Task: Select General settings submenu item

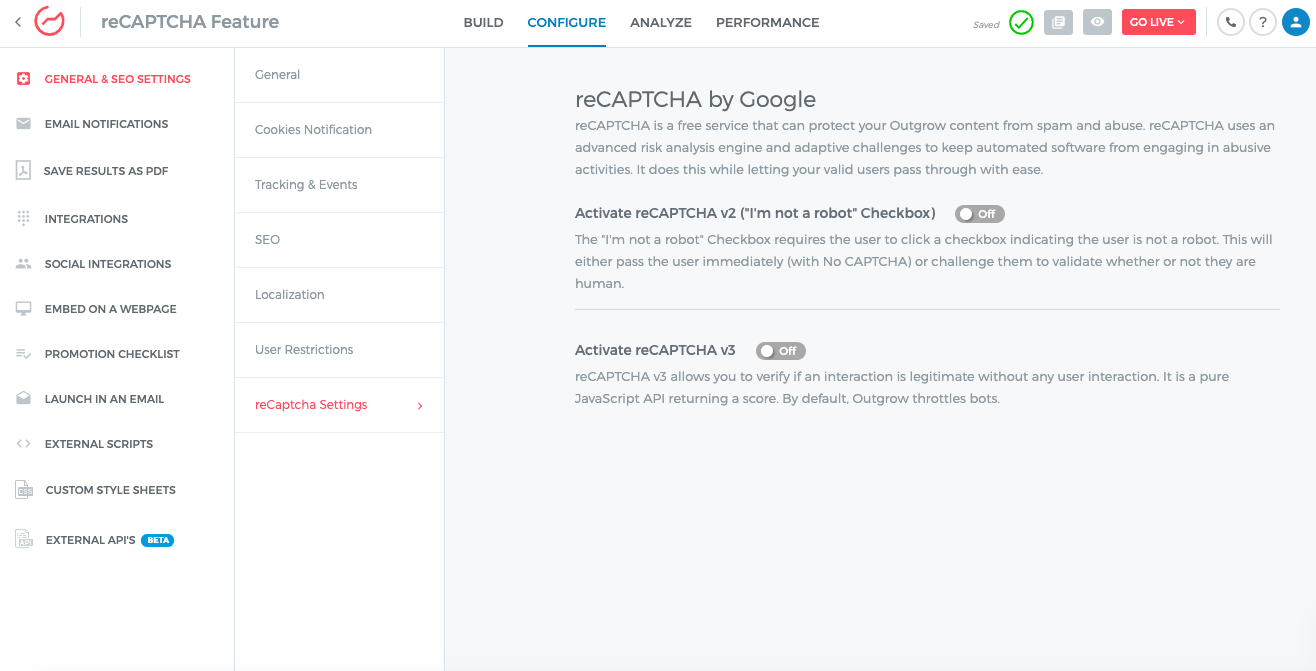Action: click(339, 75)
